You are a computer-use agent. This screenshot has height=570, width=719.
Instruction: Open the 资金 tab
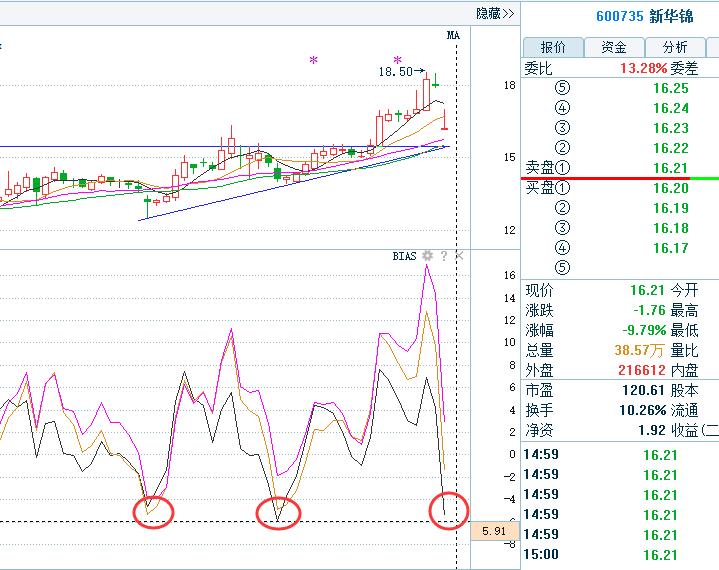[x=614, y=47]
